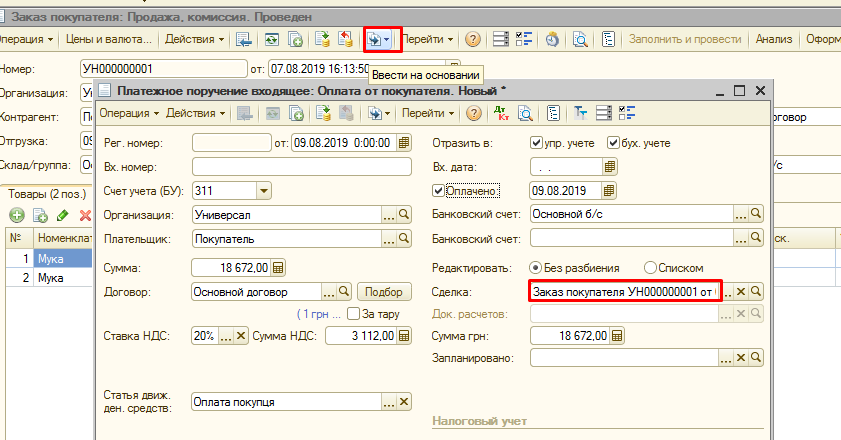Open Операция menu in Заказ покупателя window

[x=24, y=39]
